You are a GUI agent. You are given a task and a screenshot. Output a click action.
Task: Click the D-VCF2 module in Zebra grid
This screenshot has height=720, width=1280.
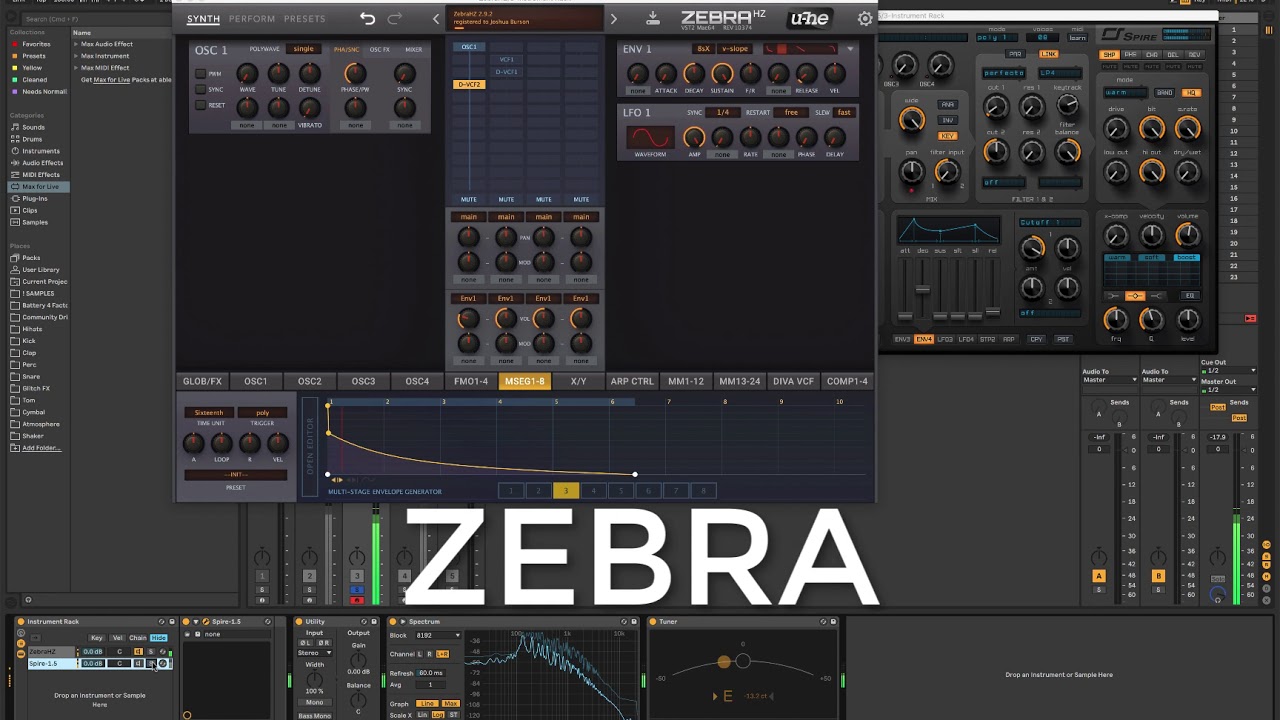coord(468,84)
